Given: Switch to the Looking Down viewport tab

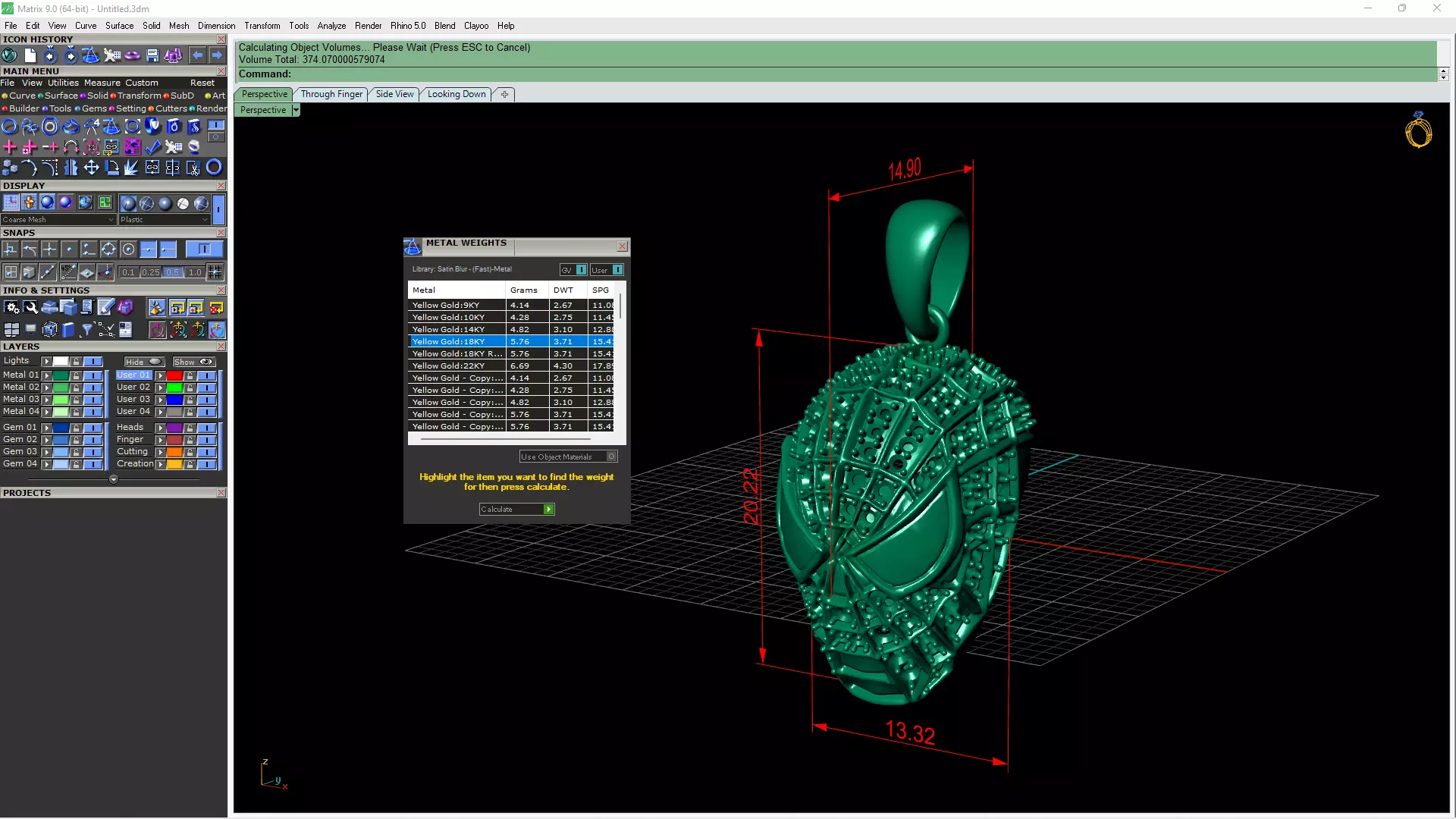Looking at the screenshot, I should click(457, 94).
